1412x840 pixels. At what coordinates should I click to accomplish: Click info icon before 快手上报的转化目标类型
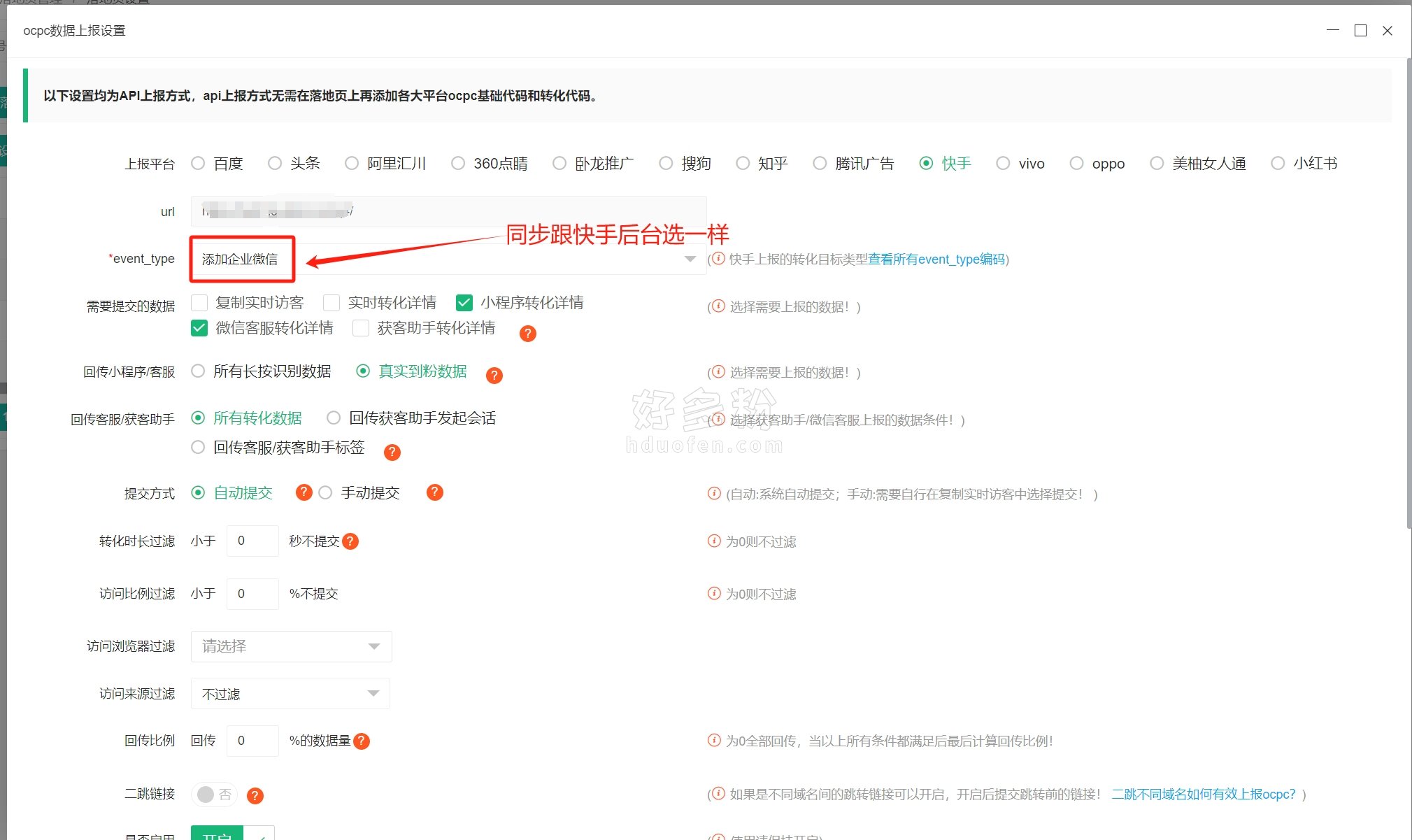(x=718, y=259)
